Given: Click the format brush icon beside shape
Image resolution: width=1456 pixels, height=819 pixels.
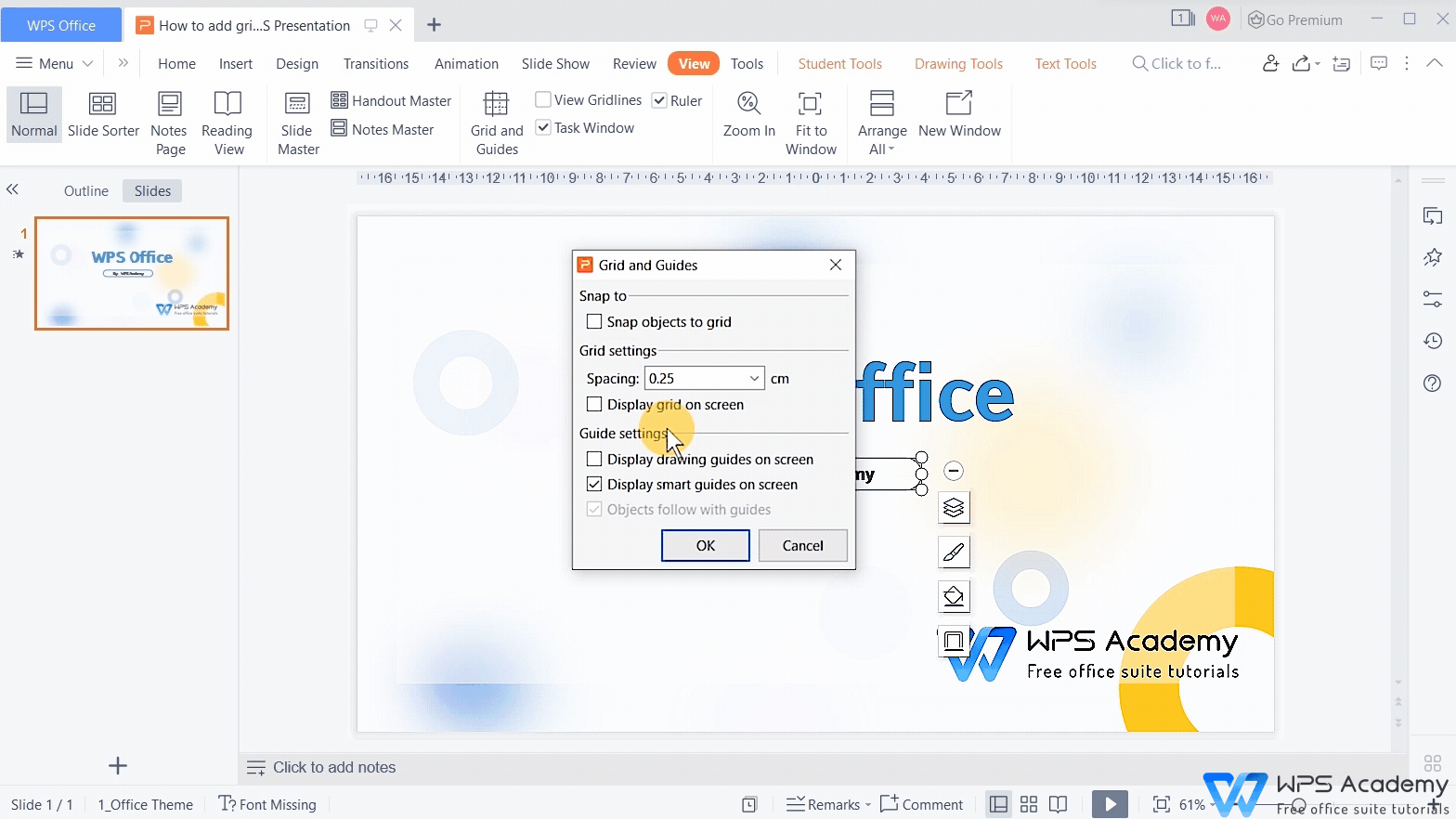Looking at the screenshot, I should tap(954, 552).
